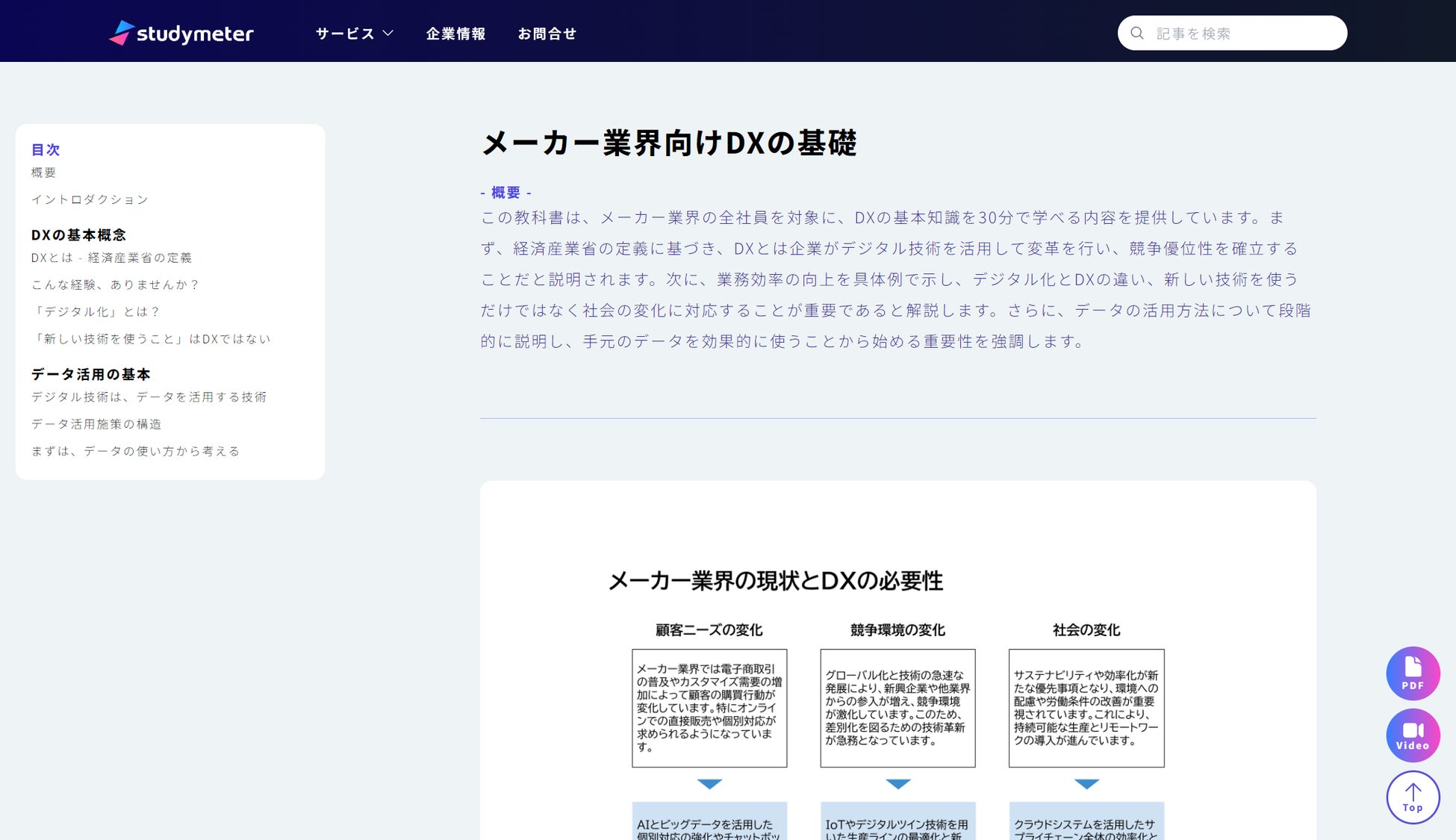This screenshot has width=1456, height=840.
Task: Go to「デジタル化」とは？ contents link
Action: click(96, 311)
